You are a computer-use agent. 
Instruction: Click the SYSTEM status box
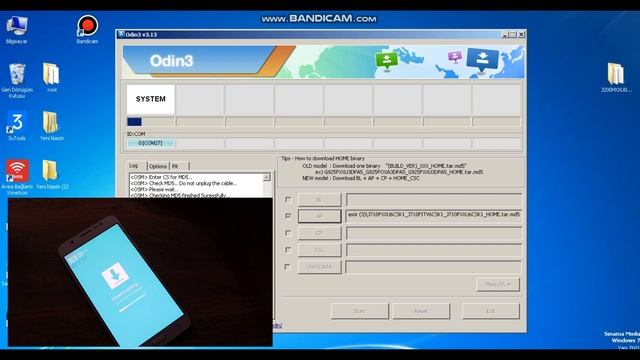click(151, 99)
